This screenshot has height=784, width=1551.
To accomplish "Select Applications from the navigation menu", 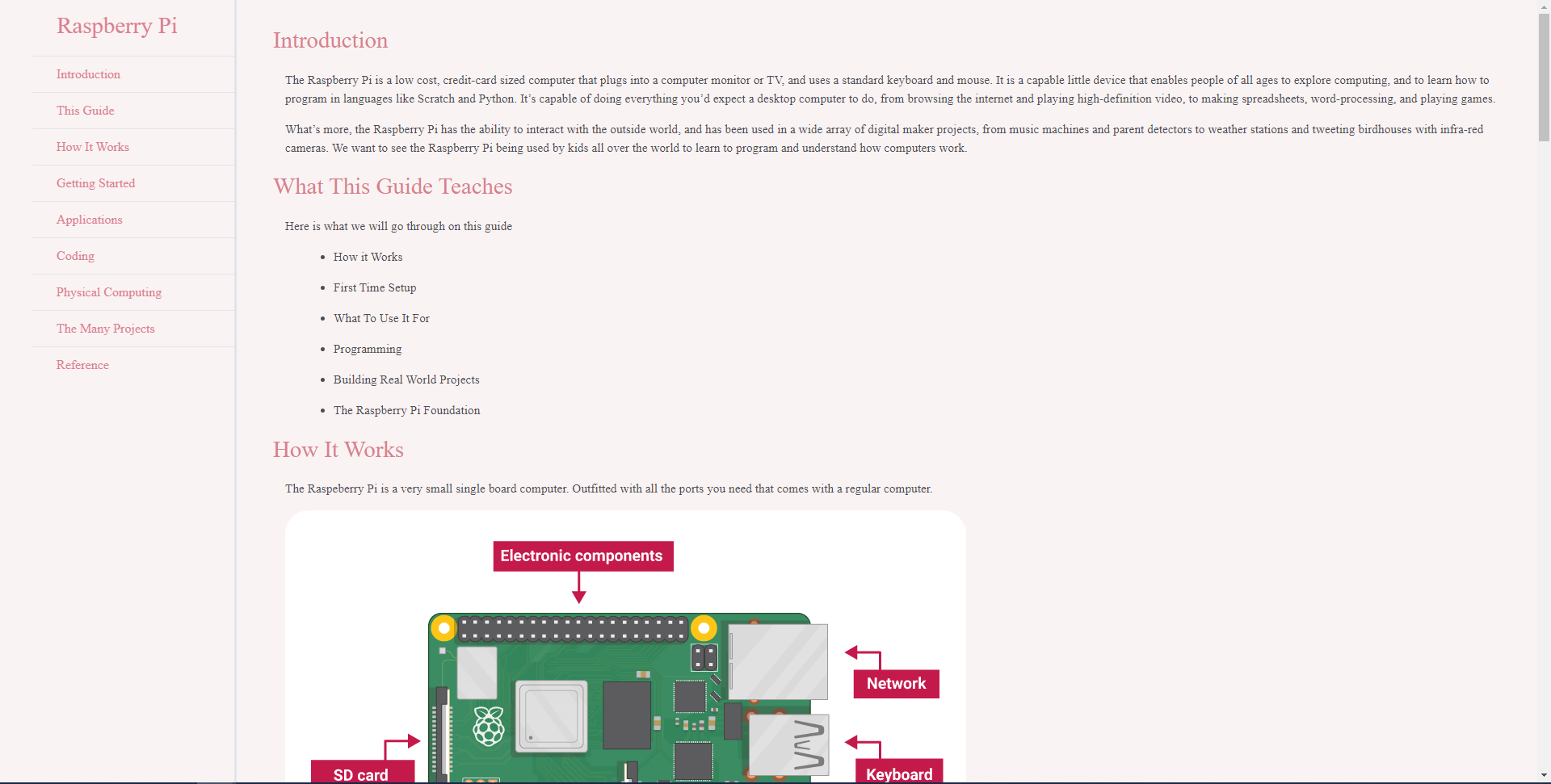I will (89, 220).
